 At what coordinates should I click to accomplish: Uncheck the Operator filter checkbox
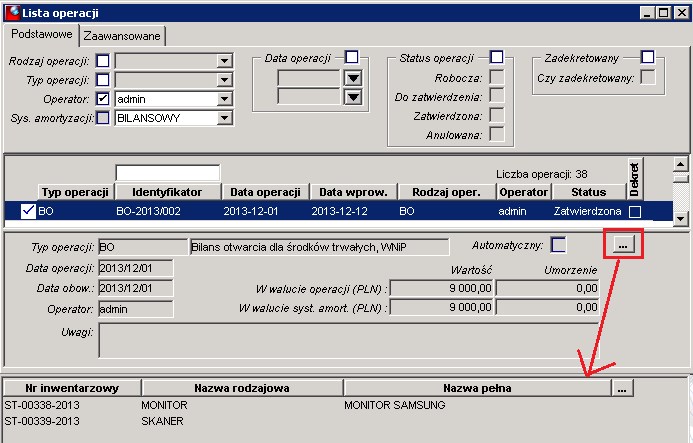tap(103, 98)
